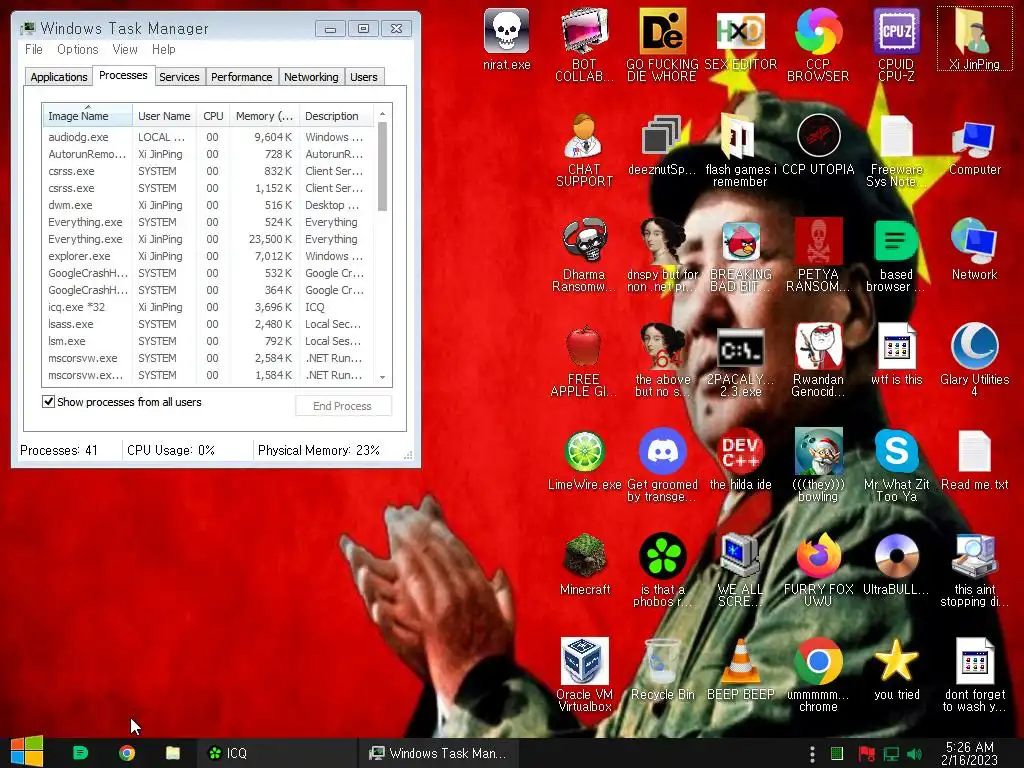The height and width of the screenshot is (768, 1024).
Task: Open the View menu
Action: (125, 49)
